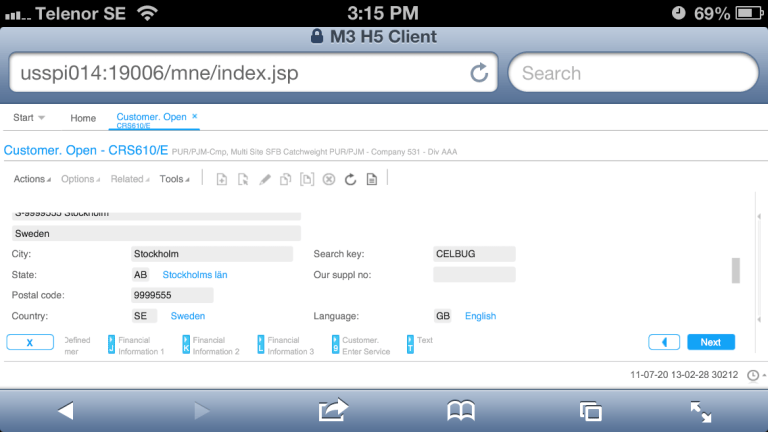
Task: Click the Next button
Action: 711,342
